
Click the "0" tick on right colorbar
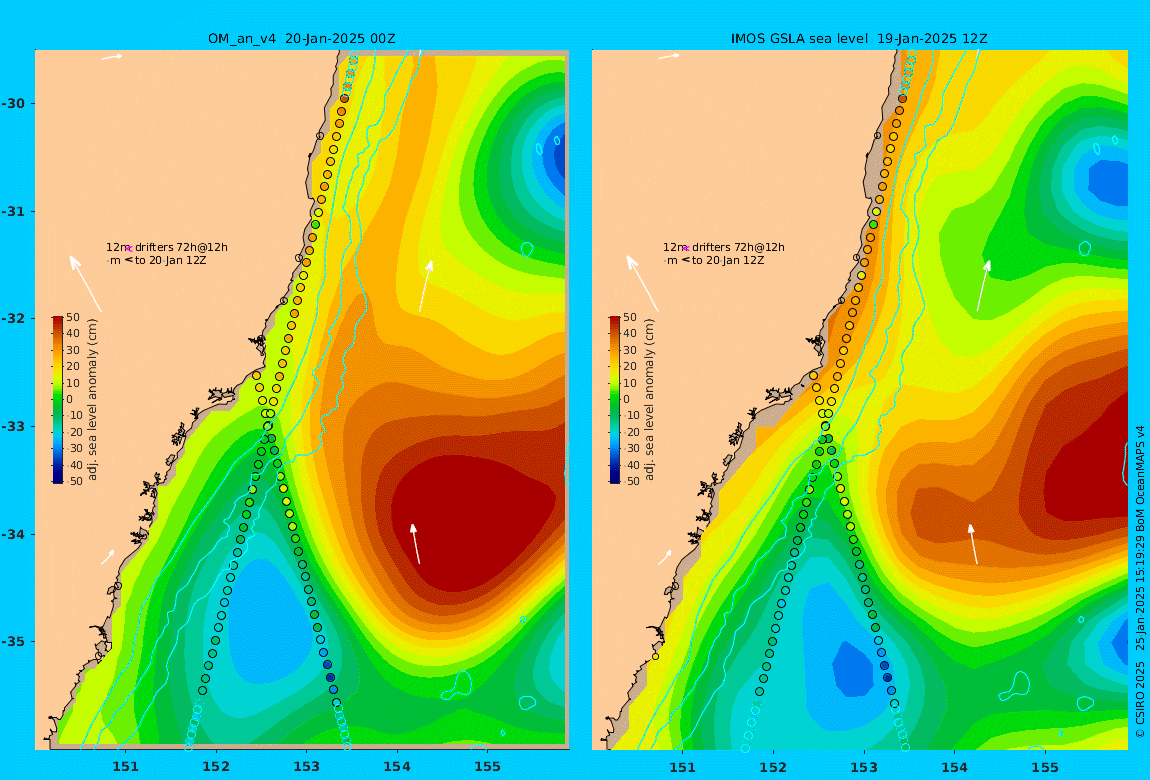626,400
